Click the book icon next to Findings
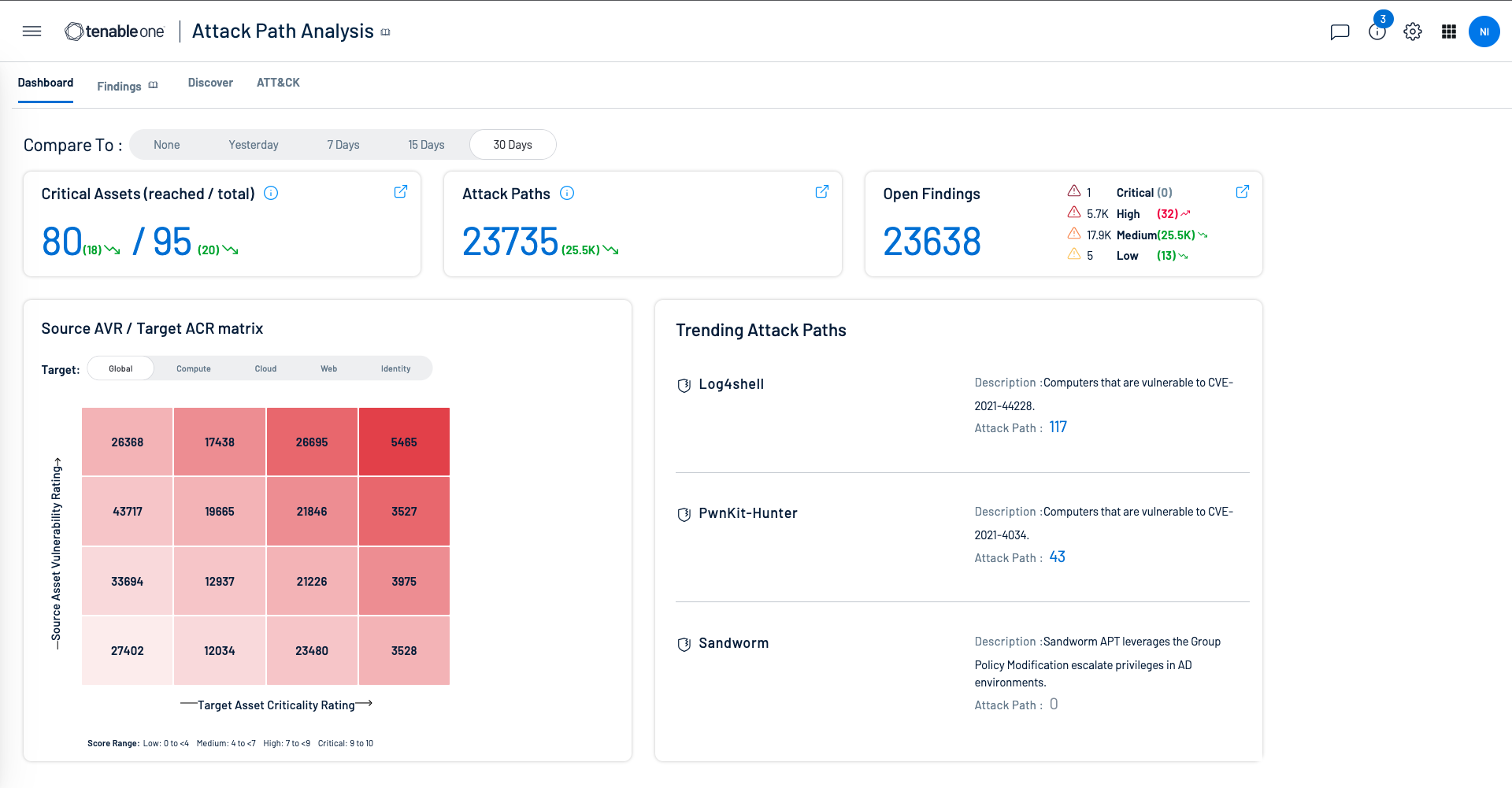The width and height of the screenshot is (1512, 788). click(x=154, y=86)
